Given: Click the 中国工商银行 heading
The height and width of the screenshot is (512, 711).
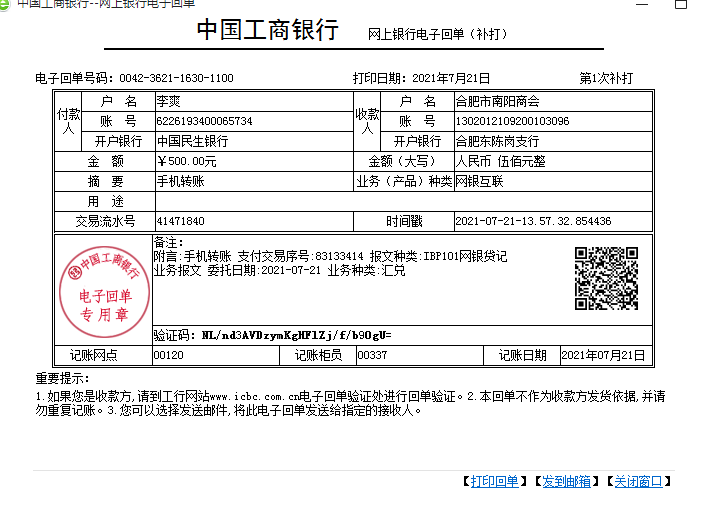Looking at the screenshot, I should pos(267,31).
